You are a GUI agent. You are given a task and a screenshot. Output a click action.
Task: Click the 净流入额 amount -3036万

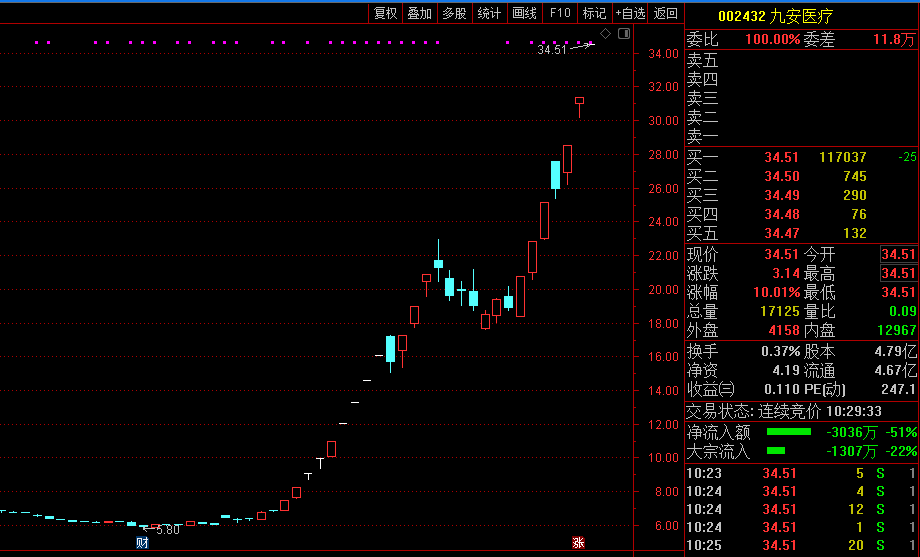pos(851,433)
